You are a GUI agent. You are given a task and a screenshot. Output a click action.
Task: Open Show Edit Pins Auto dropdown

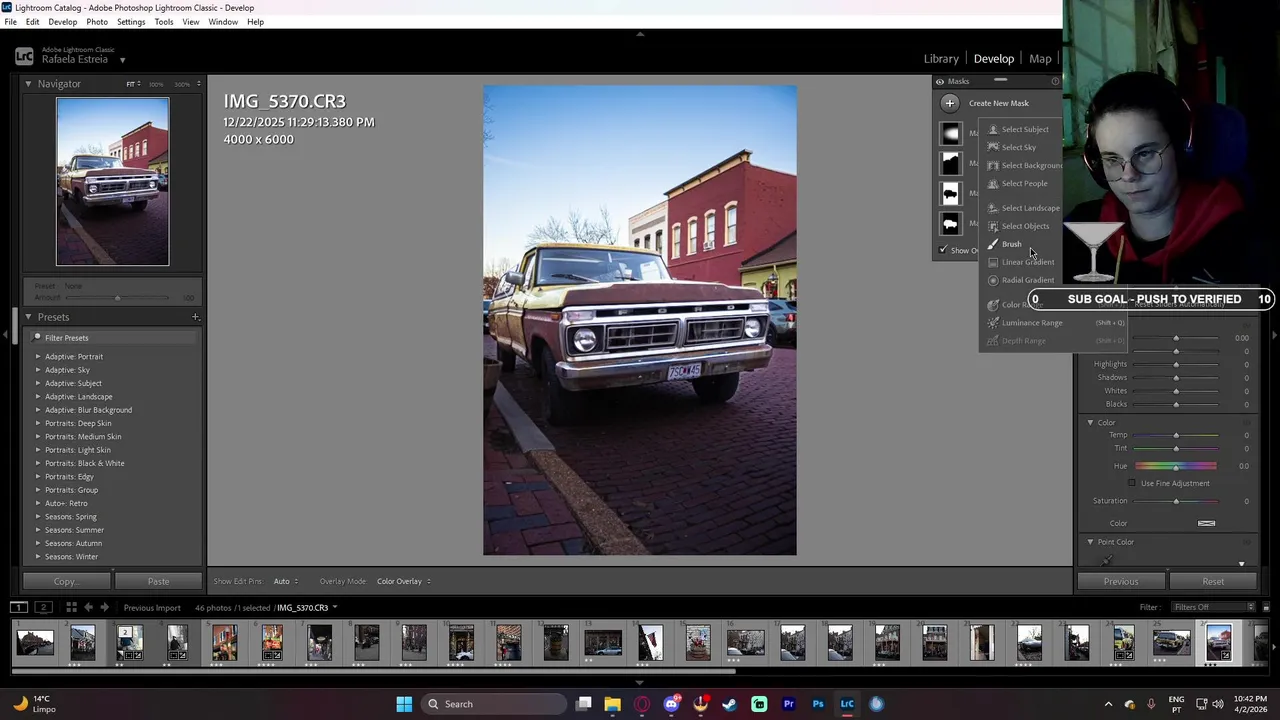click(286, 581)
